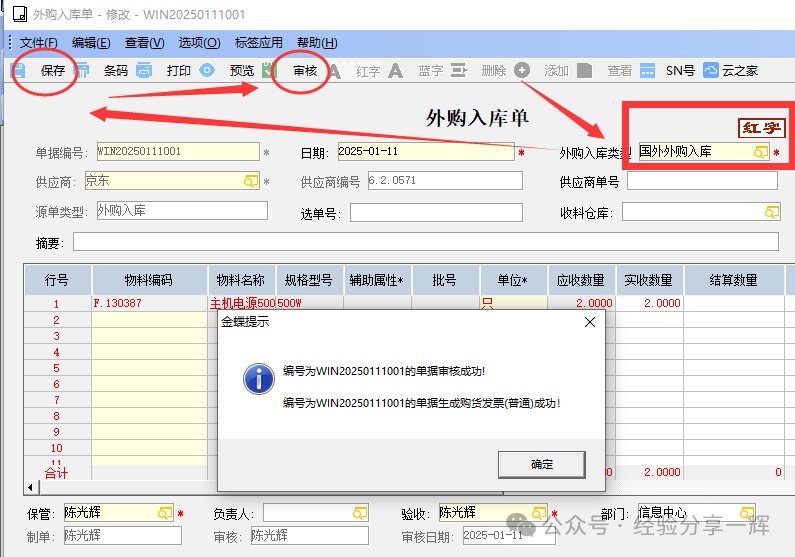Click the 条码 (Barcode) toolbar button
The image size is (795, 557).
coord(116,71)
